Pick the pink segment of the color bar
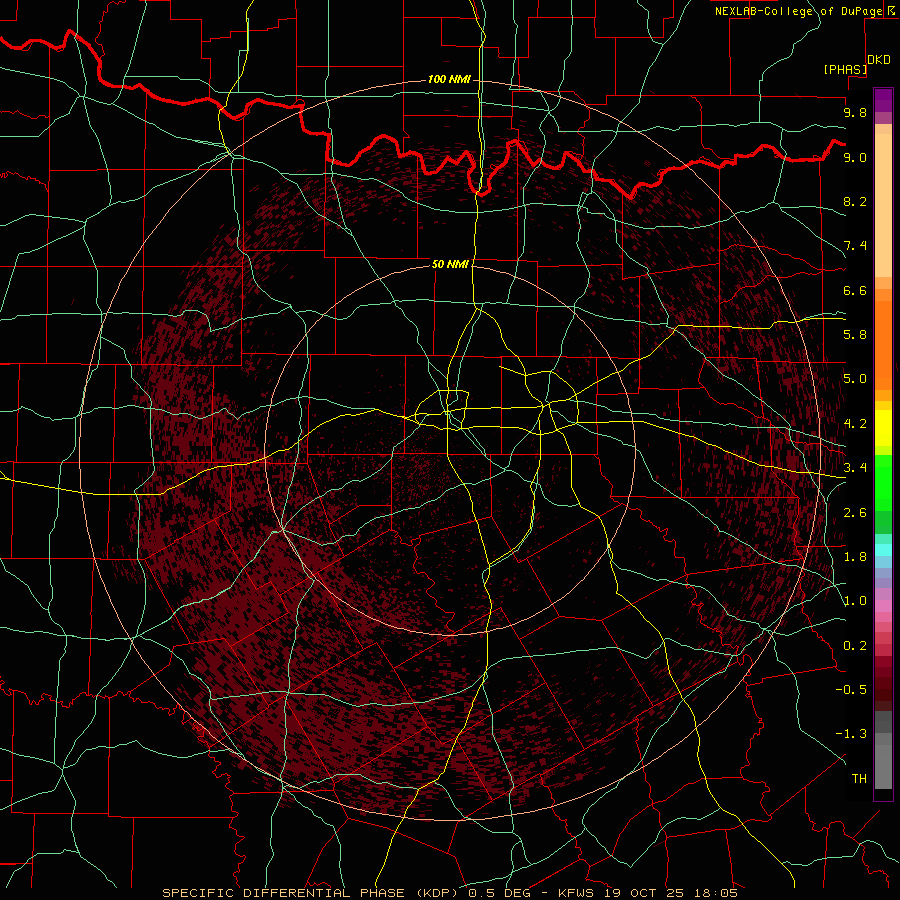This screenshot has width=900, height=900. pos(883,606)
